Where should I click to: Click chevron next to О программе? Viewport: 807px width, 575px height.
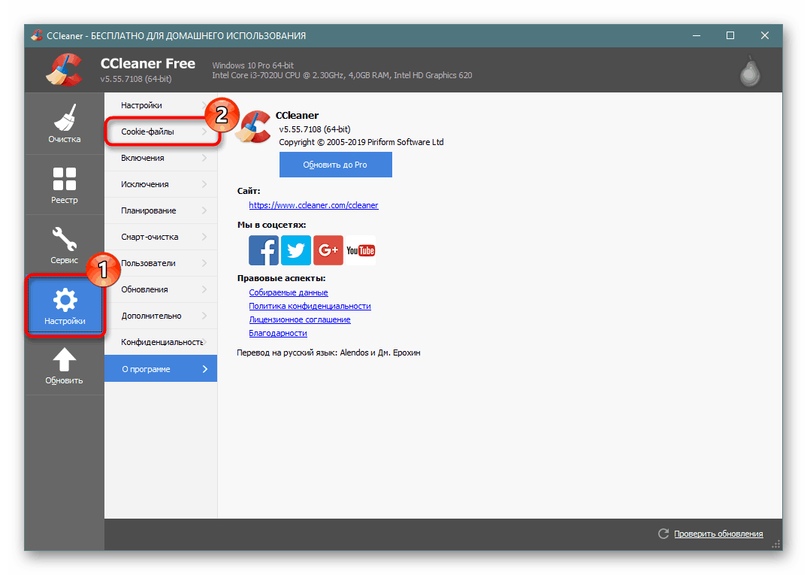point(205,369)
